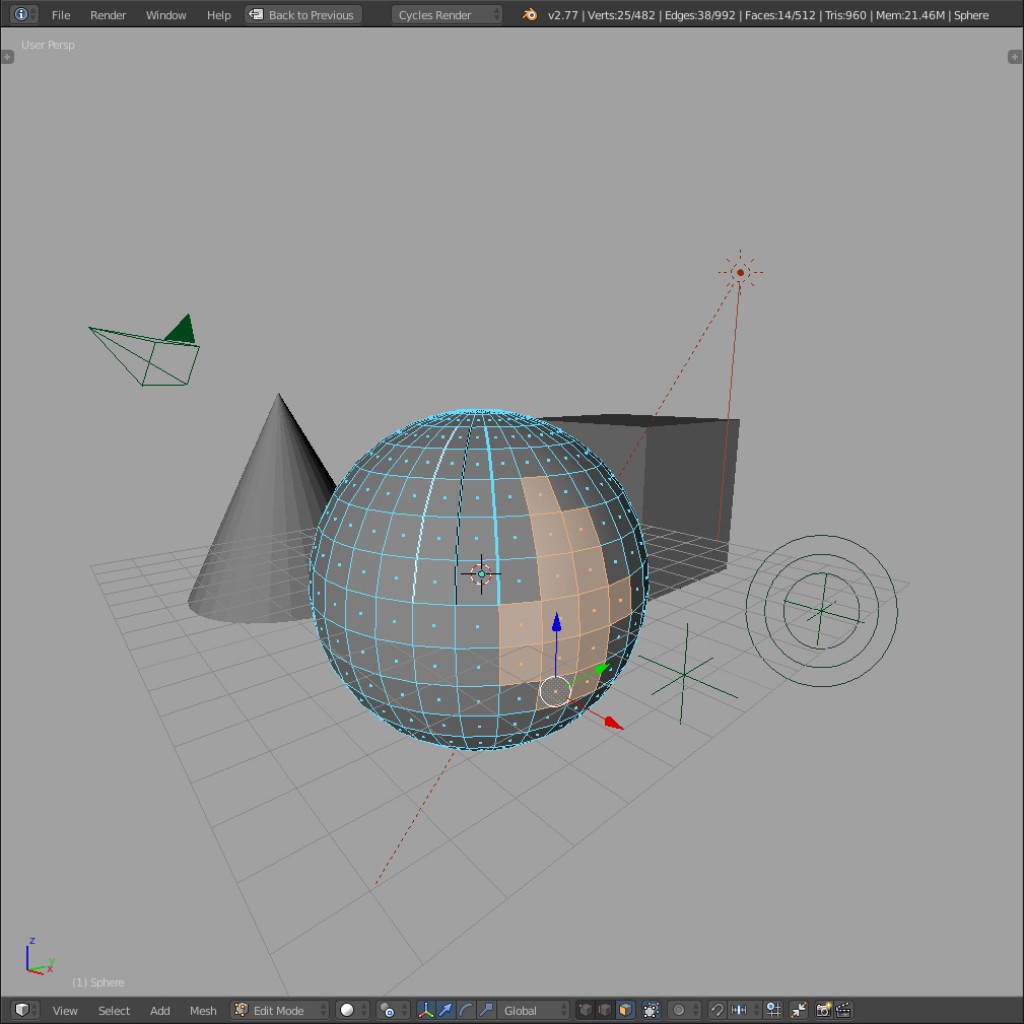1024x1024 pixels.
Task: Click the OpenGL render animation clapperboard icon
Action: [843, 1010]
